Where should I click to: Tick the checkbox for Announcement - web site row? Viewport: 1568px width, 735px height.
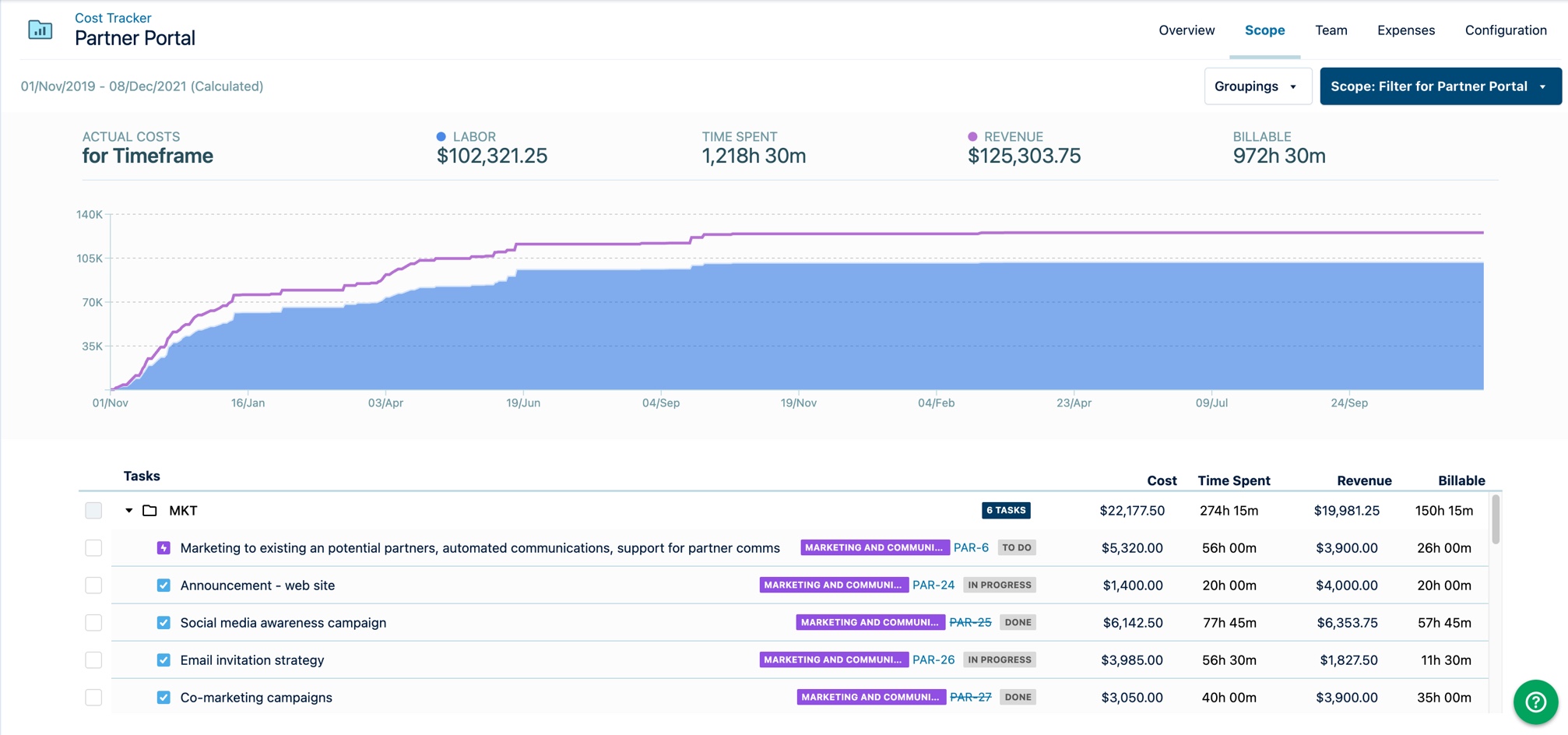point(93,586)
